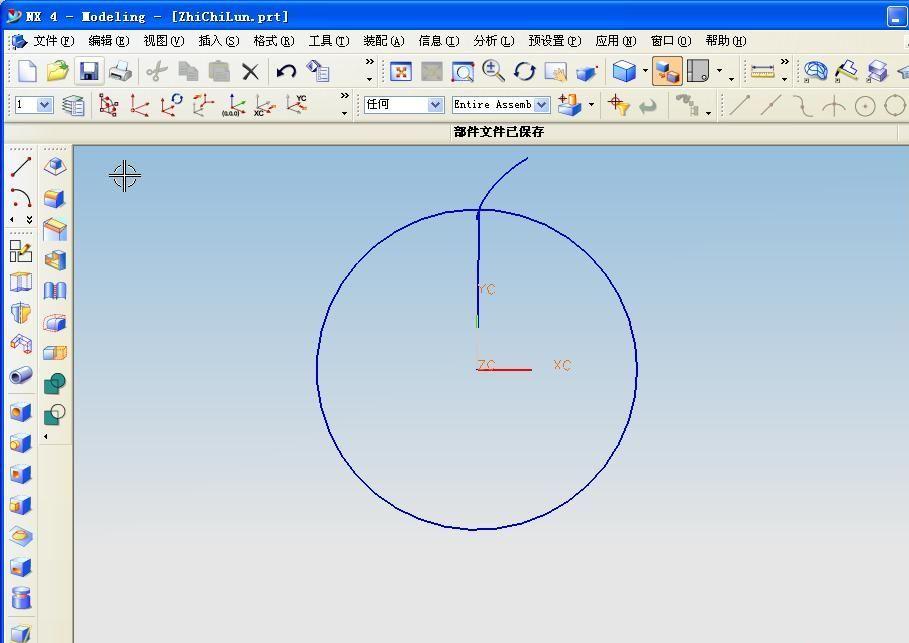Open a part with the folder icon

pos(57,71)
